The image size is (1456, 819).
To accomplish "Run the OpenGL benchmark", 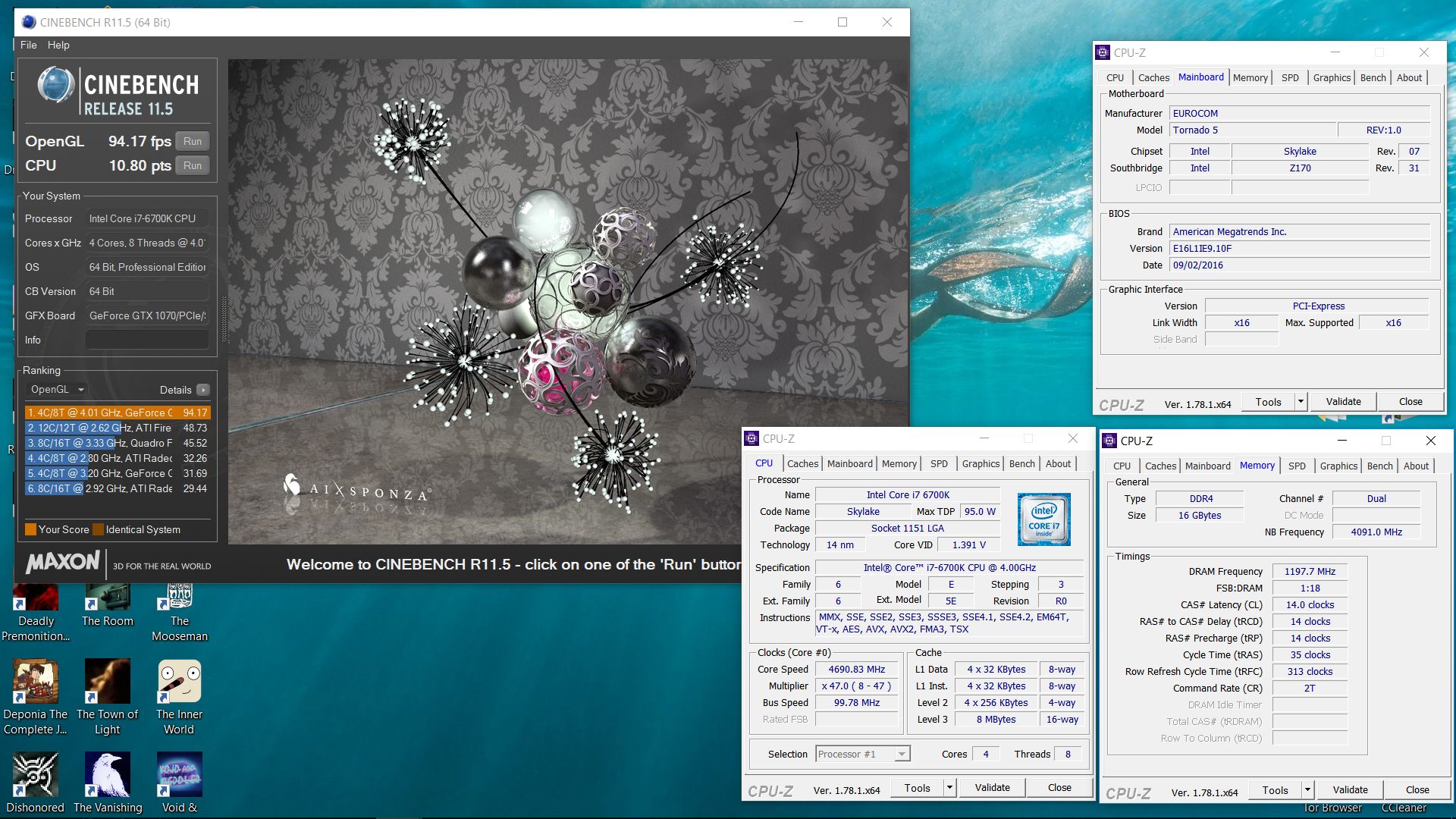I will [193, 141].
